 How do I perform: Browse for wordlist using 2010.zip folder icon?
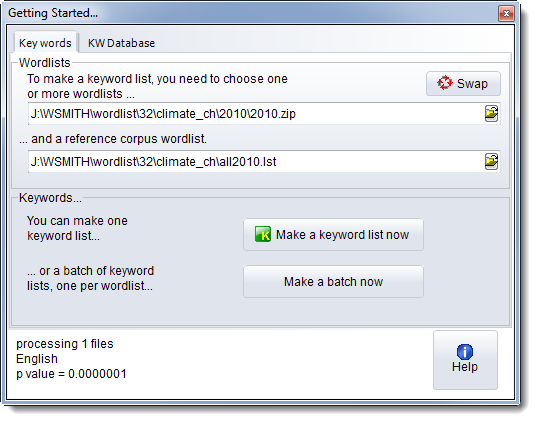point(491,114)
